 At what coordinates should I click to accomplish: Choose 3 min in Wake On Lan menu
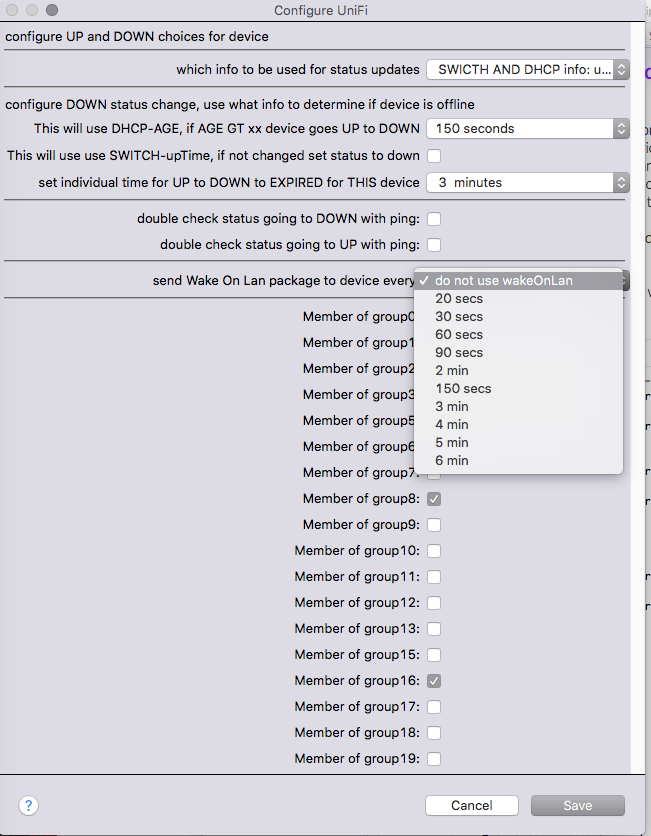(518, 407)
